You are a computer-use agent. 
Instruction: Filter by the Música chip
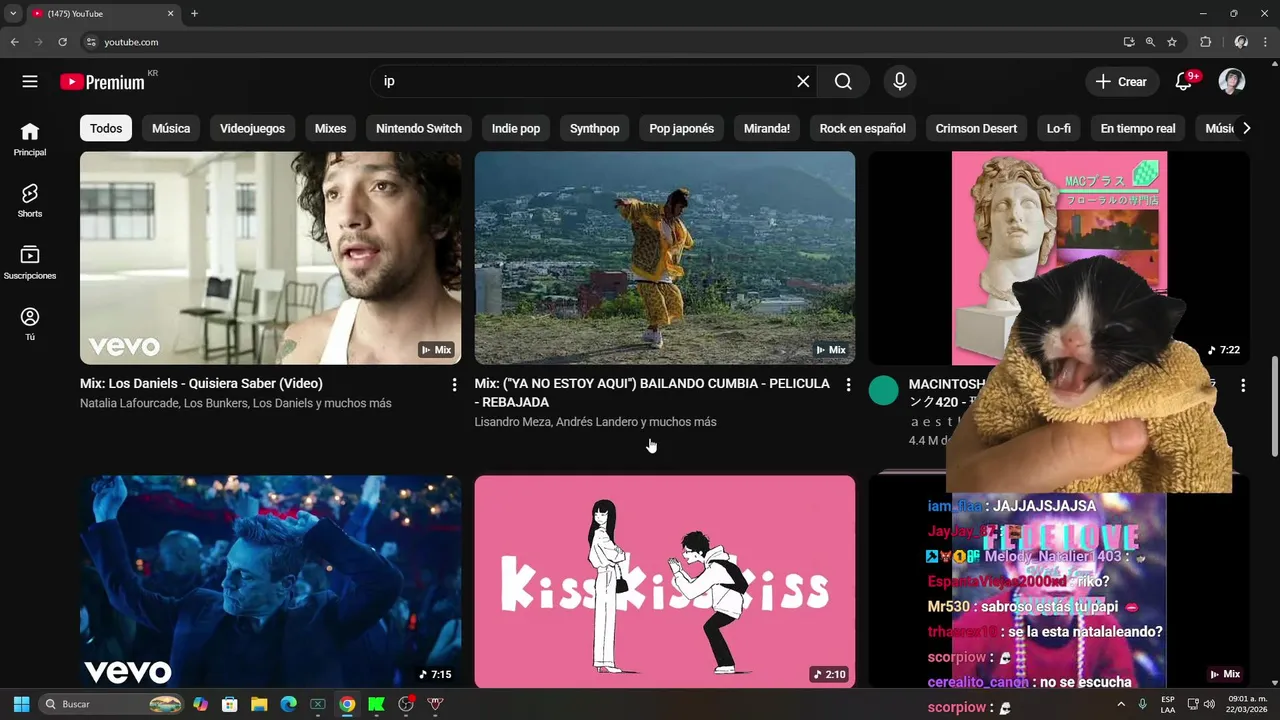(171, 128)
